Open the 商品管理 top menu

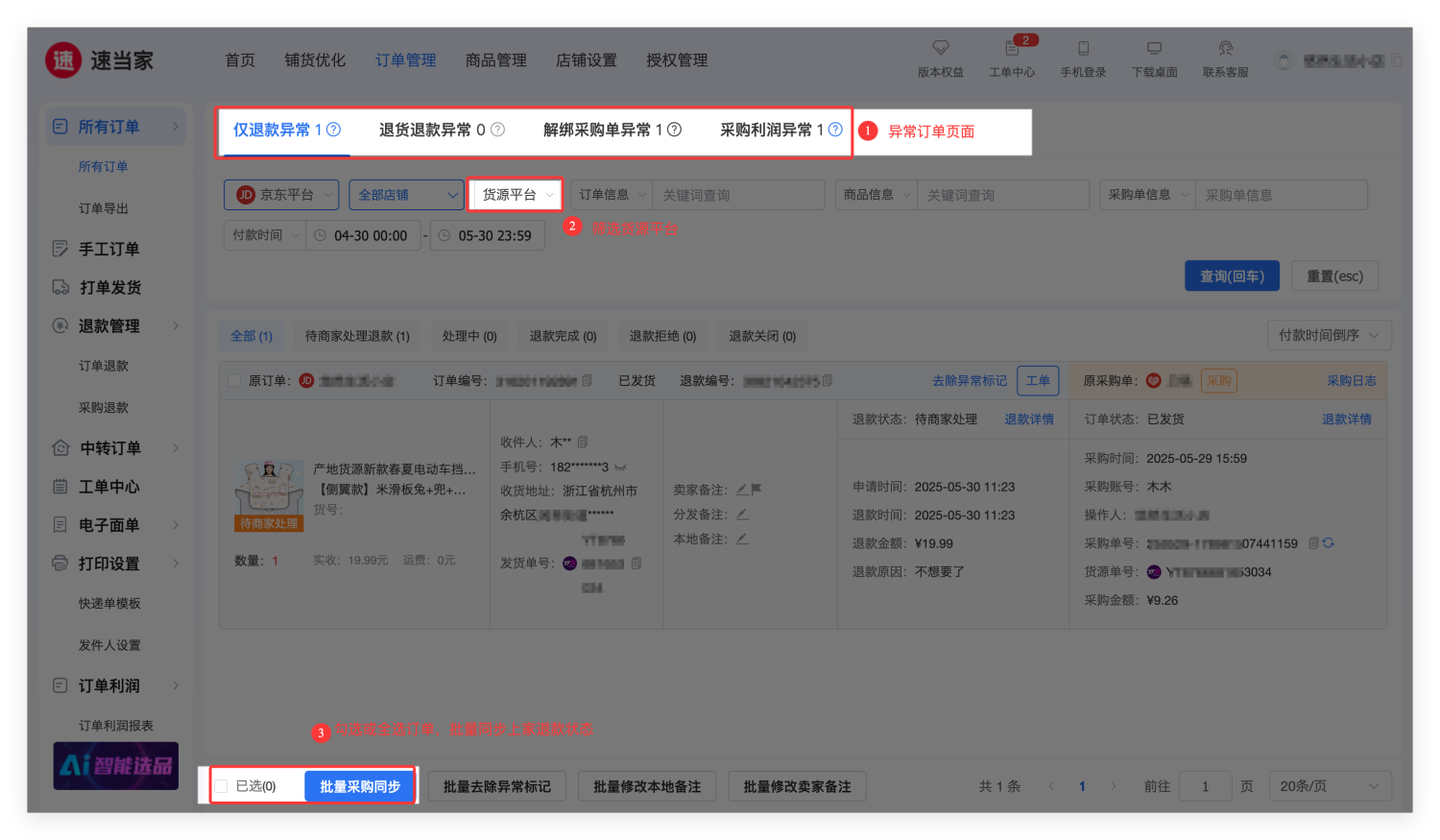(x=495, y=60)
